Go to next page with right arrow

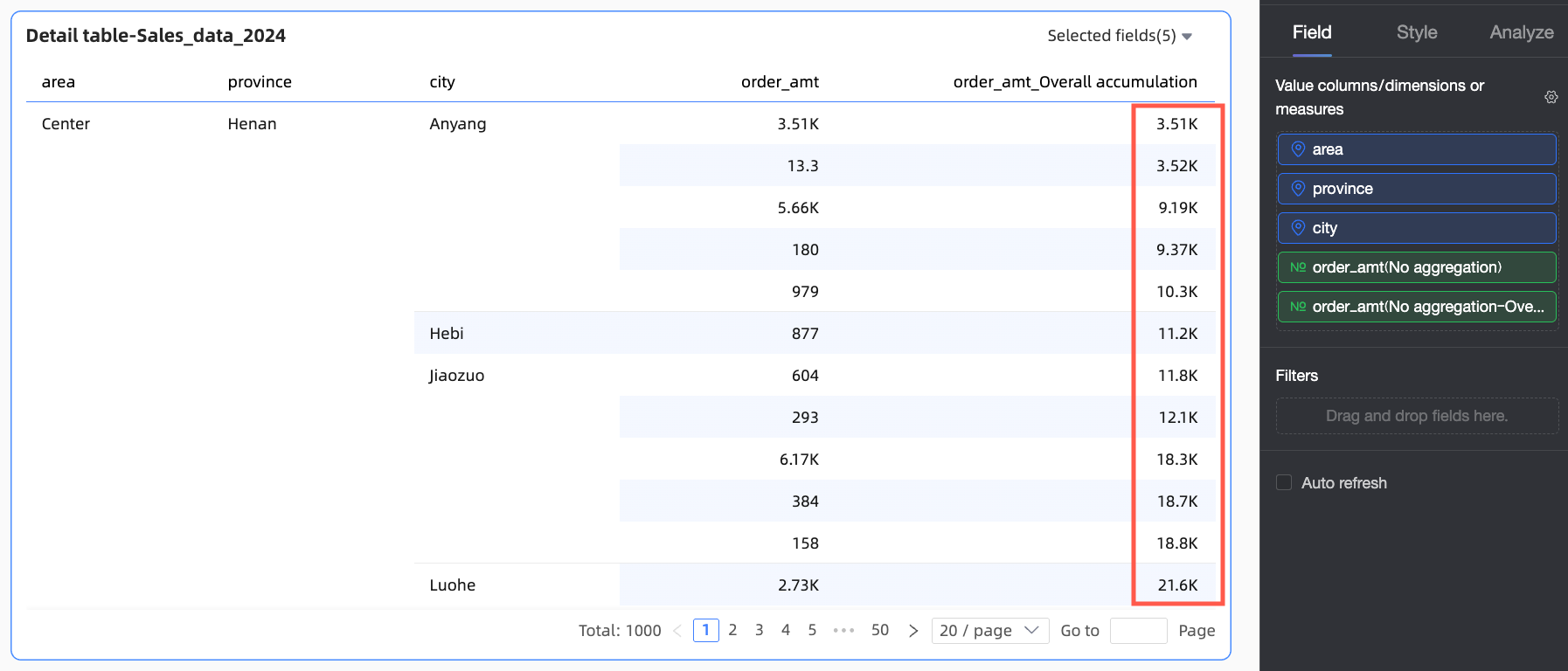(913, 631)
